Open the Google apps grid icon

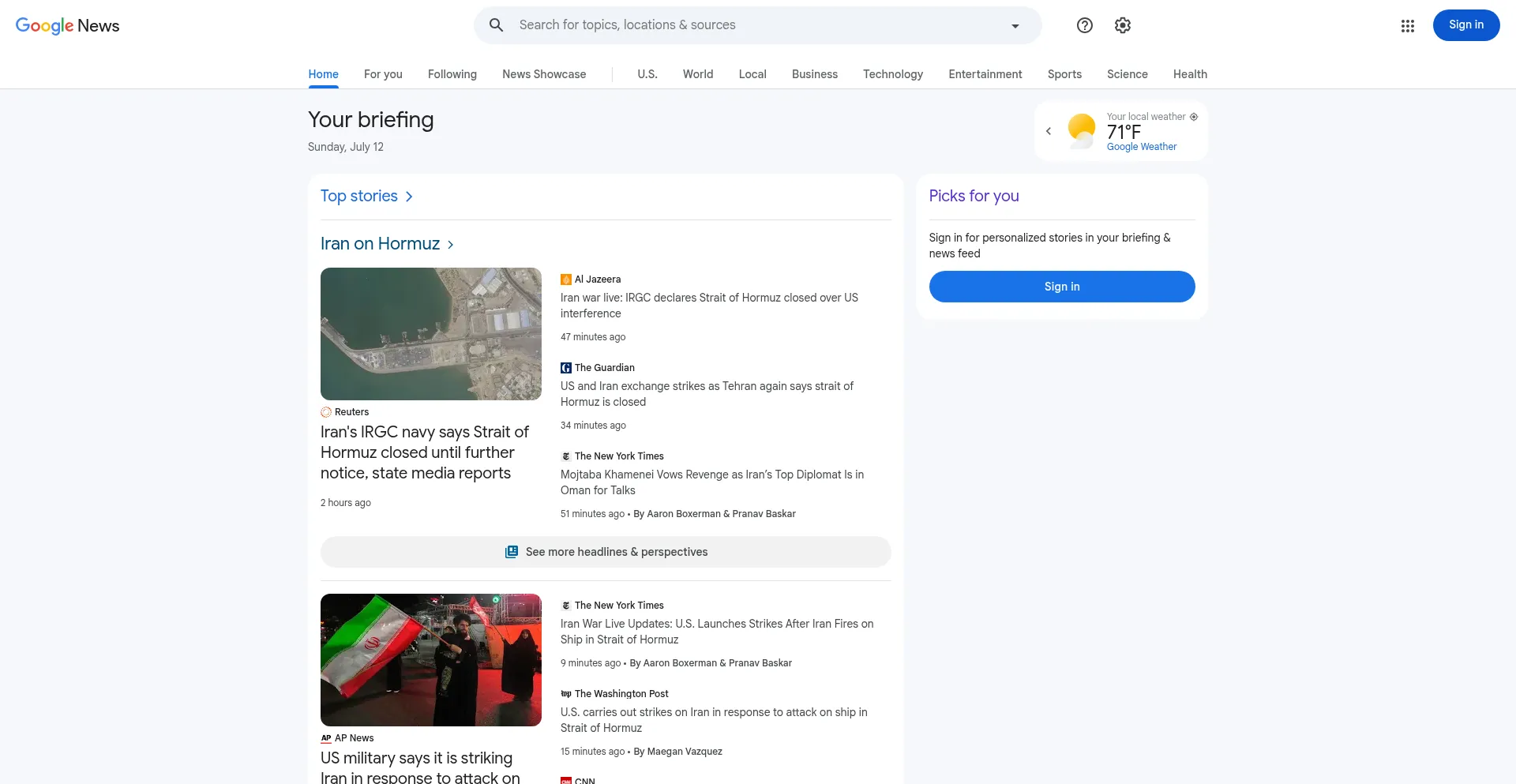pyautogui.click(x=1408, y=26)
